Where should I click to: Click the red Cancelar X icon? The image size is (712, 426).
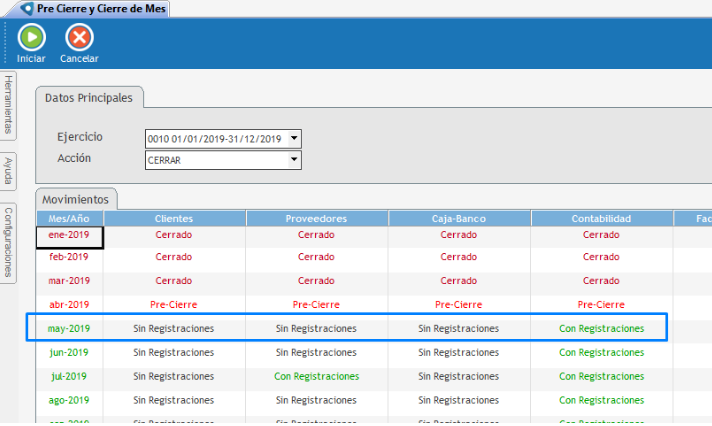click(79, 38)
